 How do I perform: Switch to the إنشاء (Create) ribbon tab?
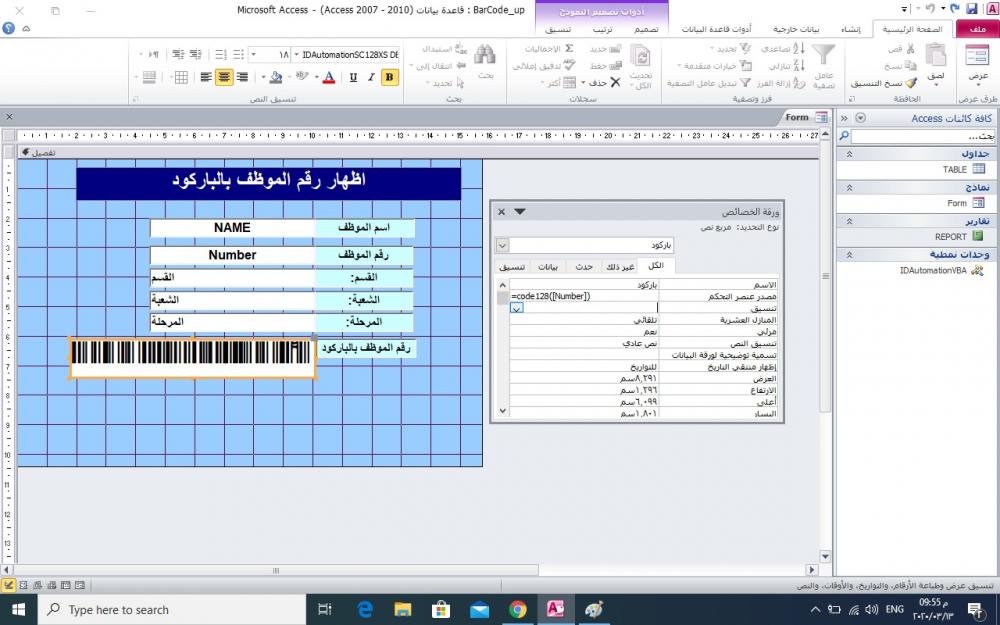click(851, 29)
